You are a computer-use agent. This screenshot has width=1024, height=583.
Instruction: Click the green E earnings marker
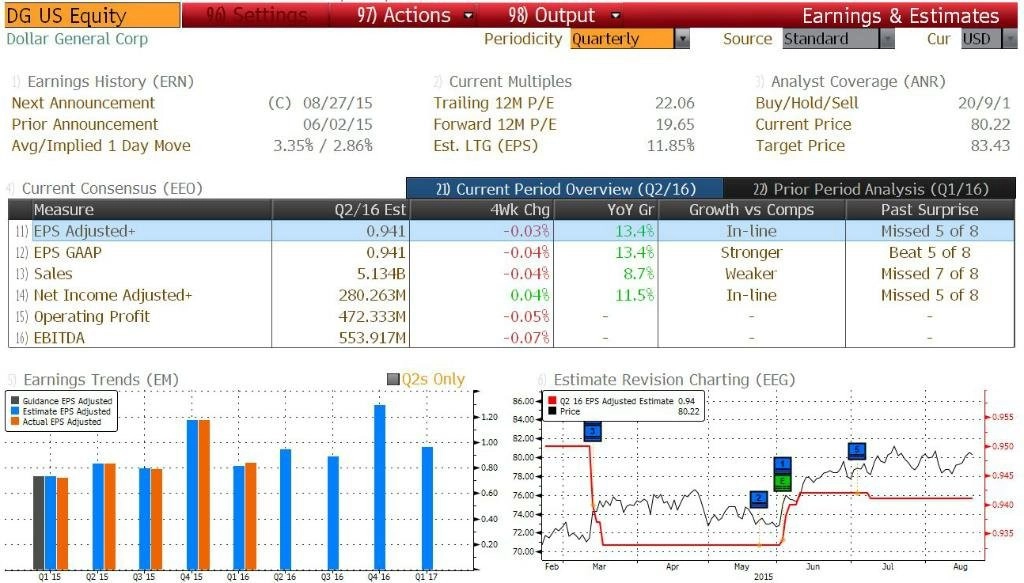pyautogui.click(x=782, y=482)
